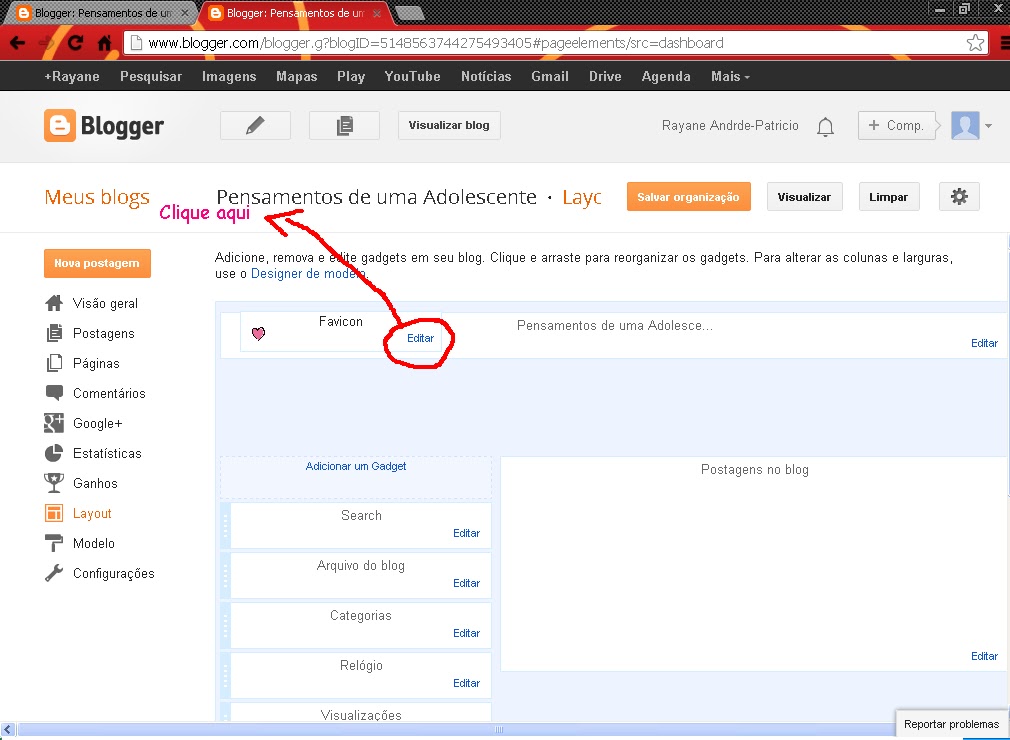Screen dimensions: 1010x740
Task: Click the Nova postagem button
Action: tap(97, 263)
